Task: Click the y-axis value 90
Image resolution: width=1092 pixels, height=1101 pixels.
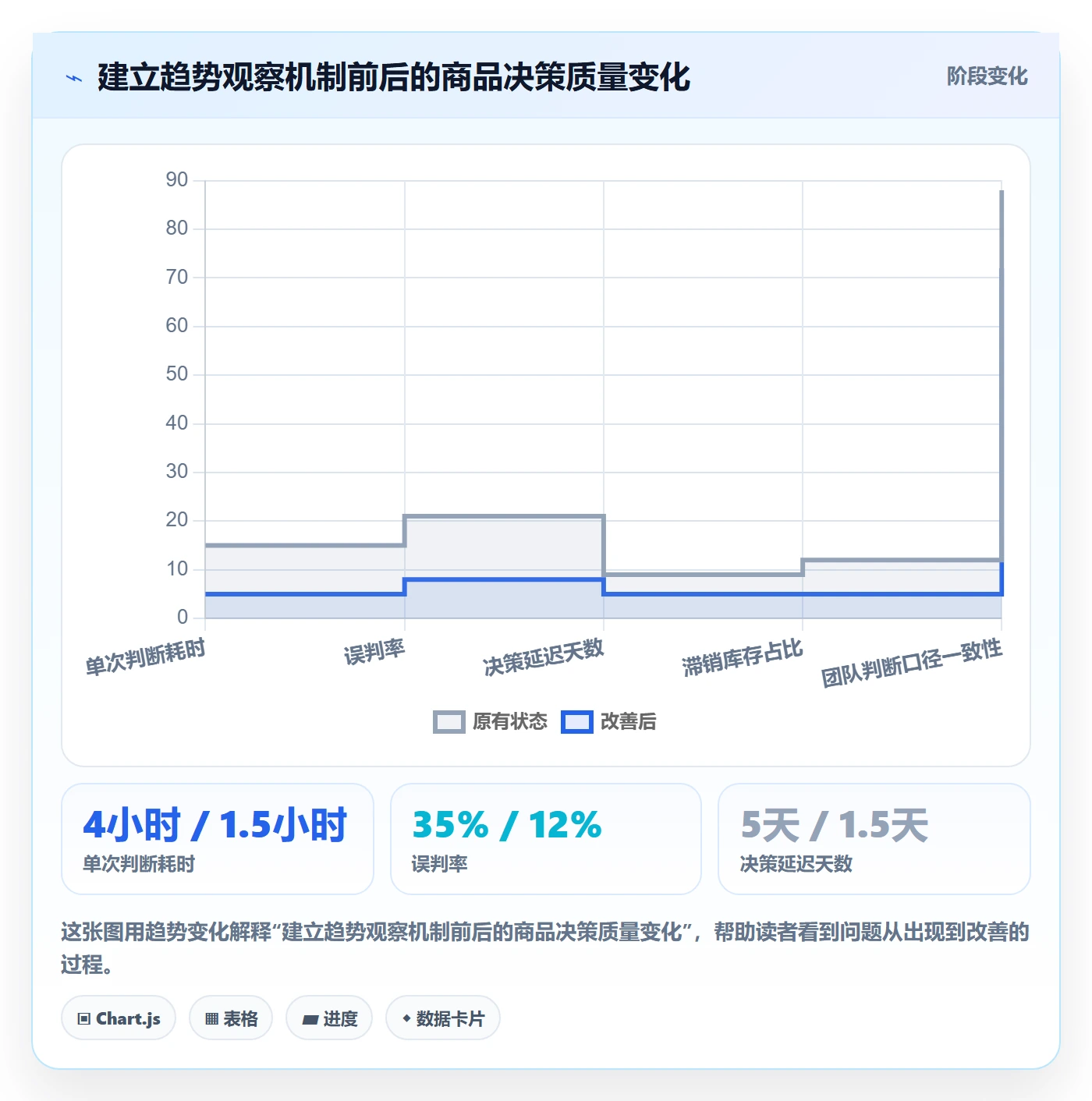Action: (177, 180)
